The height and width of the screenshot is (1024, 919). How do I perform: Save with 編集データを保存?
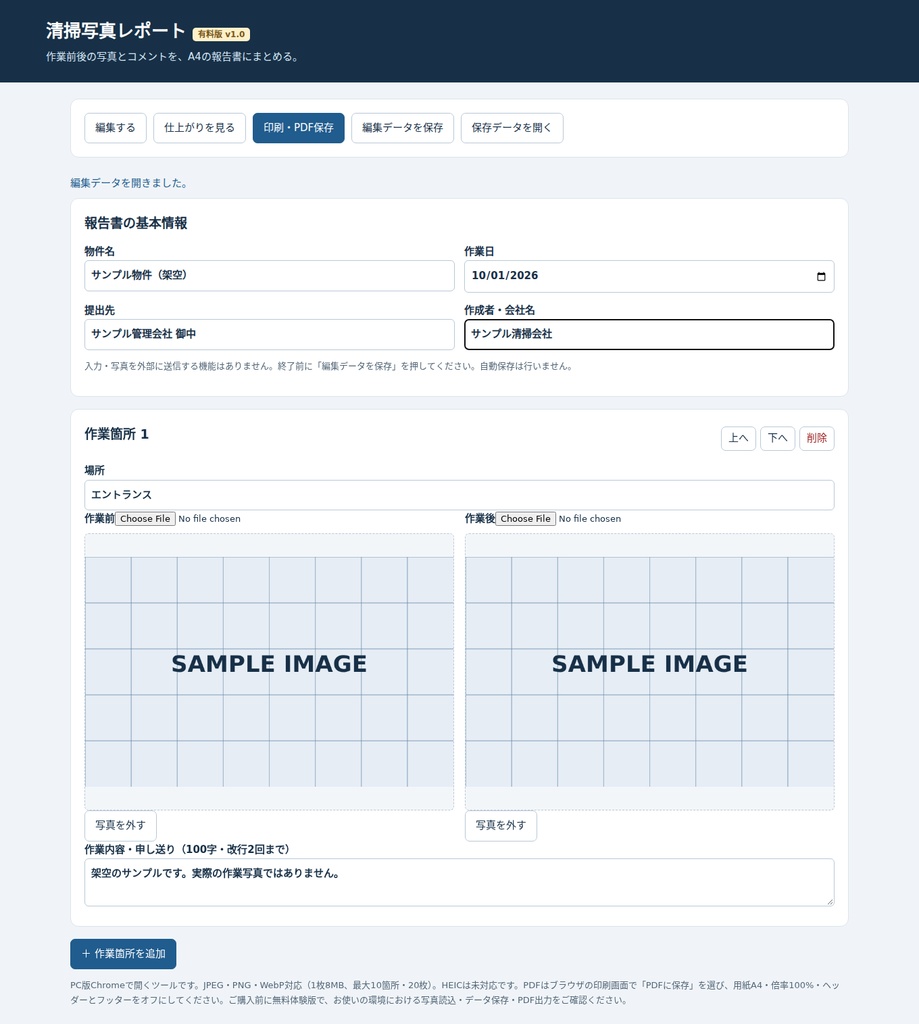point(402,128)
